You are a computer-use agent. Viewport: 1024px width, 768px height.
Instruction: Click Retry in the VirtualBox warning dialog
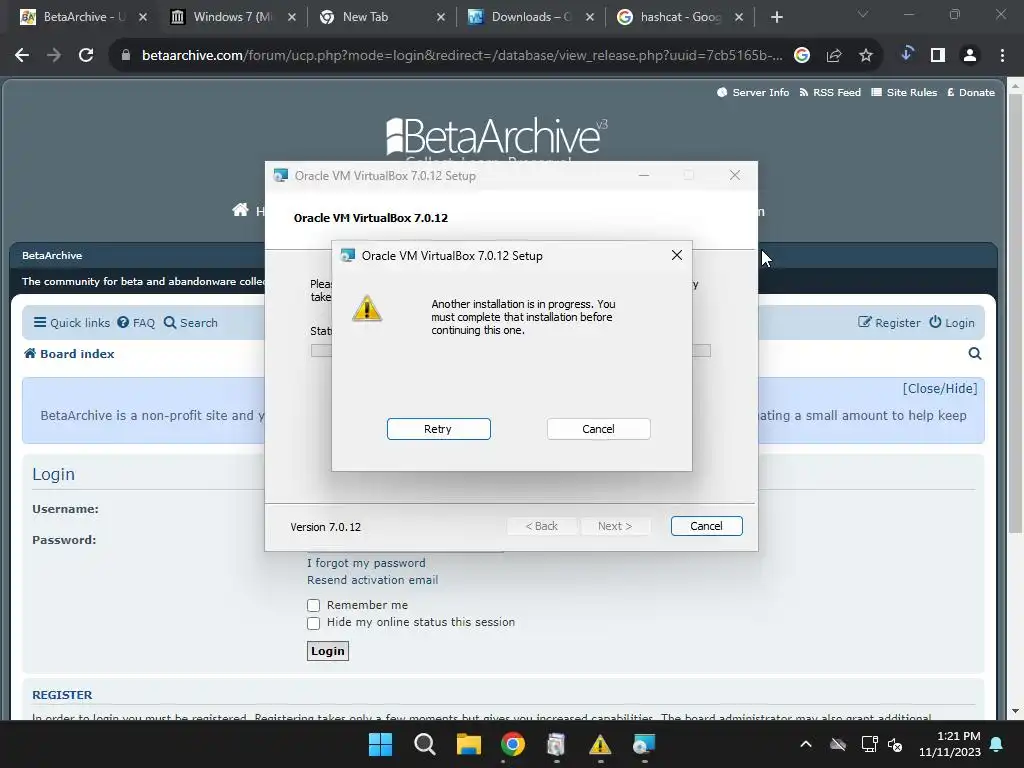[438, 429]
